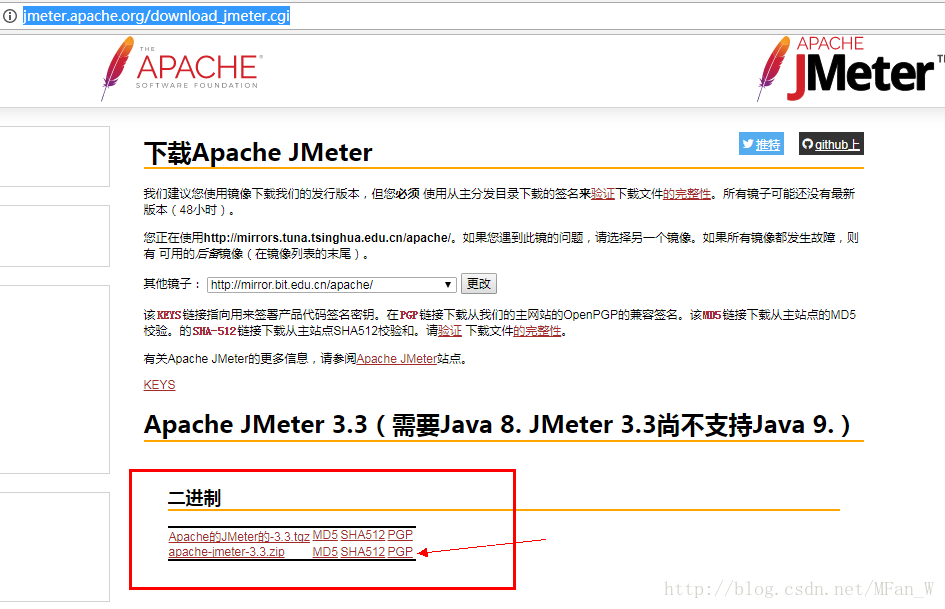Open MD5 link for the zip file

tap(325, 552)
